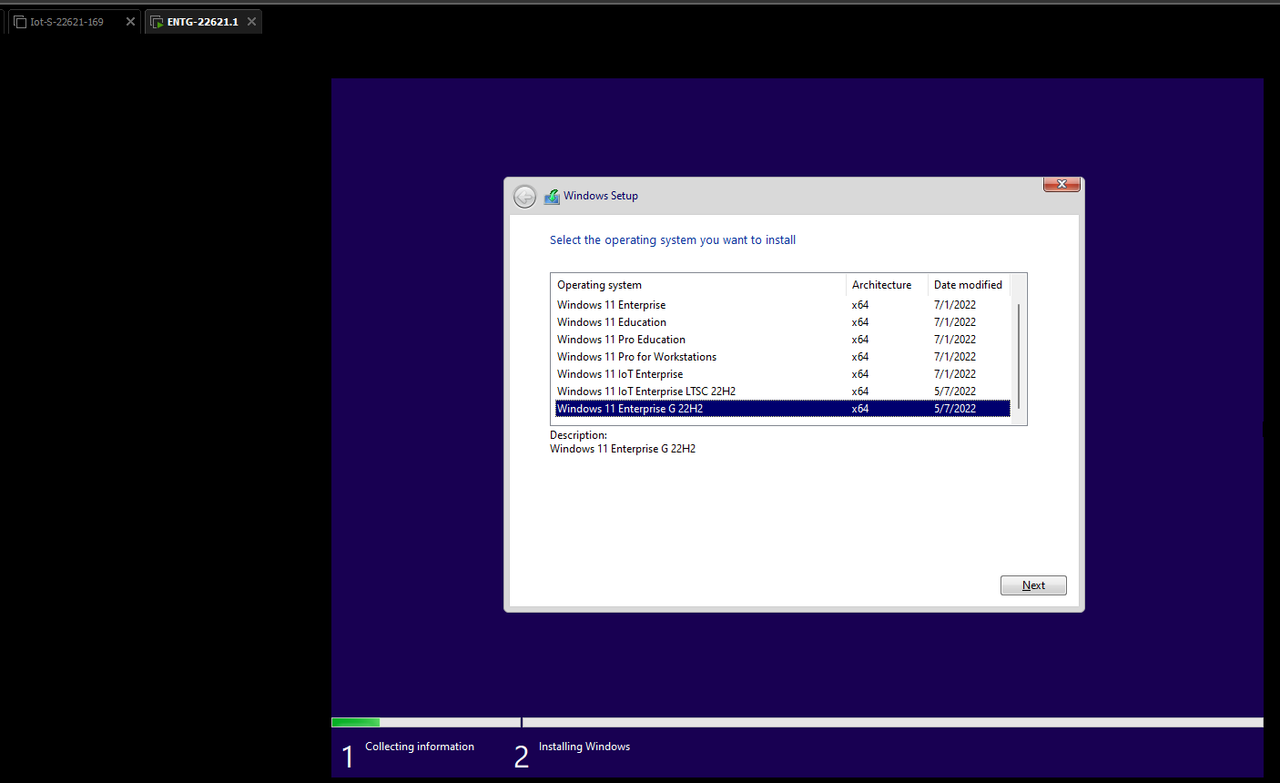This screenshot has height=783, width=1280.
Task: Select Windows 11 IoT Enterprise row
Action: pos(782,374)
